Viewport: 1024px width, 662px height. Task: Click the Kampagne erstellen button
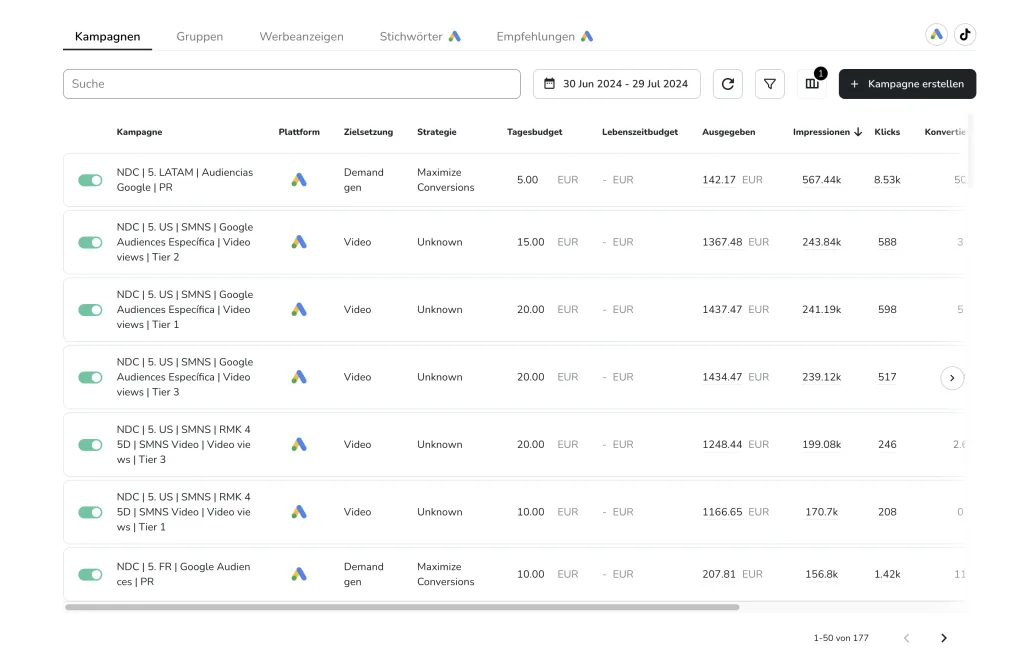coord(907,84)
